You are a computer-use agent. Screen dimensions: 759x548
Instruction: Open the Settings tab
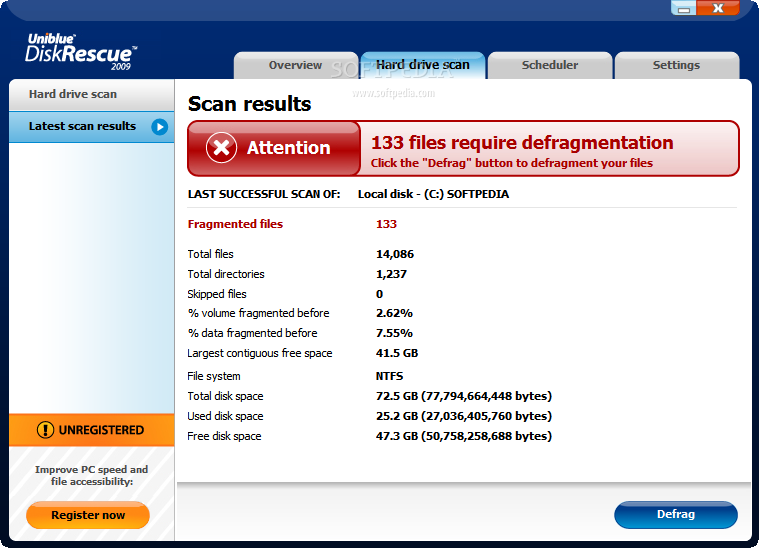tap(676, 65)
